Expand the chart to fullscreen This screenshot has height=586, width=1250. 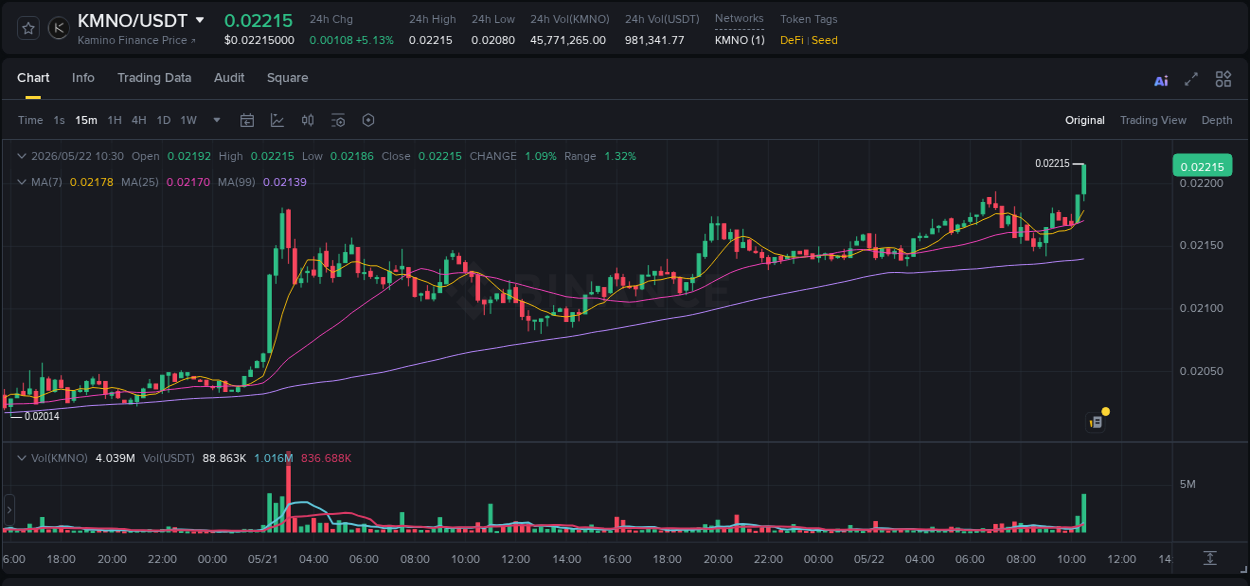(1191, 79)
